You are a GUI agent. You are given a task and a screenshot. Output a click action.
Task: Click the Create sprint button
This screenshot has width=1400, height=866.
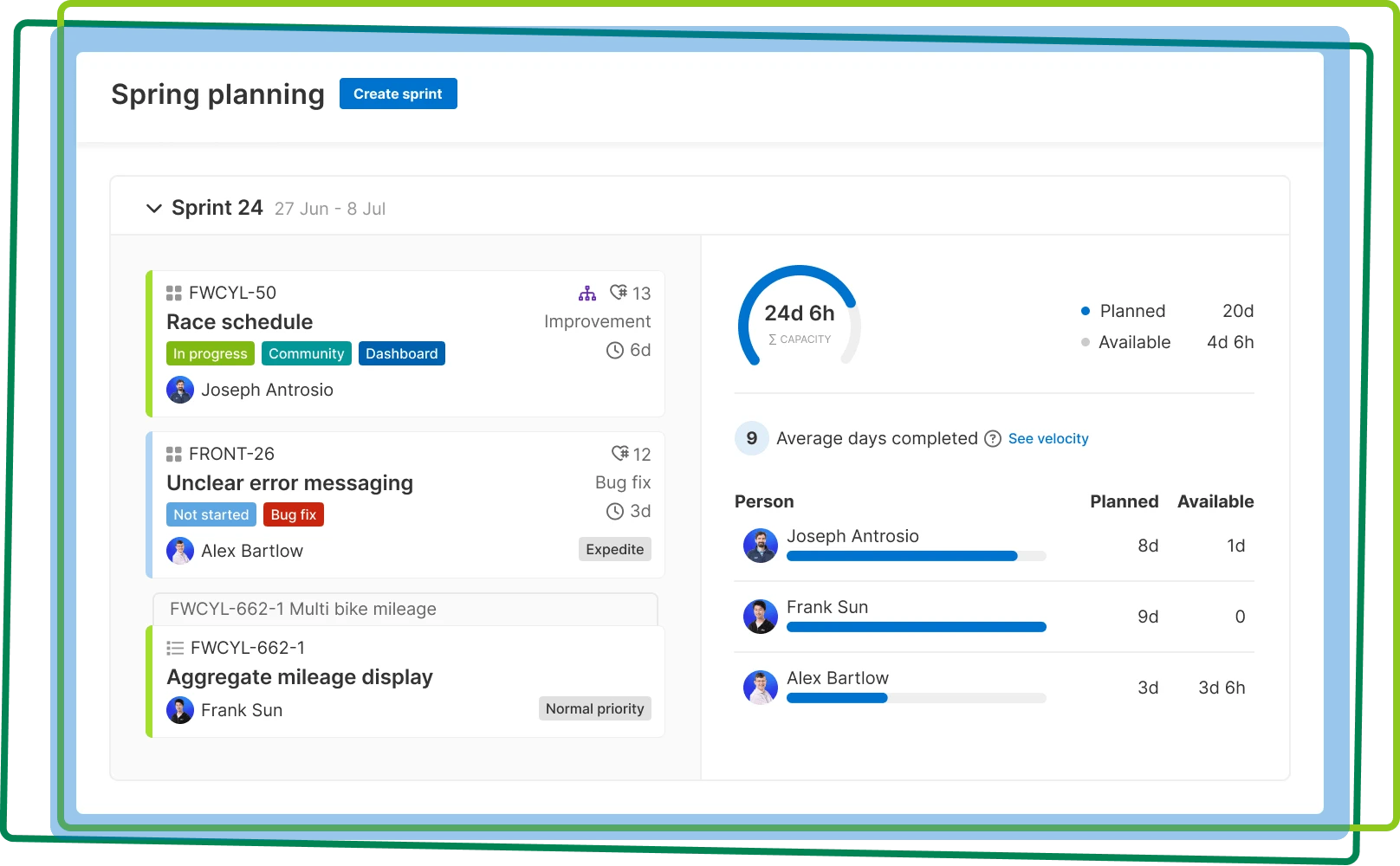coord(398,94)
